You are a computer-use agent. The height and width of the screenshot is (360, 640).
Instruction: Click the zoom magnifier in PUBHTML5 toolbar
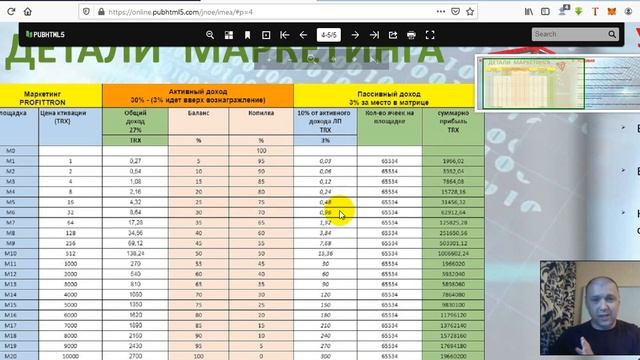pyautogui.click(x=210, y=35)
